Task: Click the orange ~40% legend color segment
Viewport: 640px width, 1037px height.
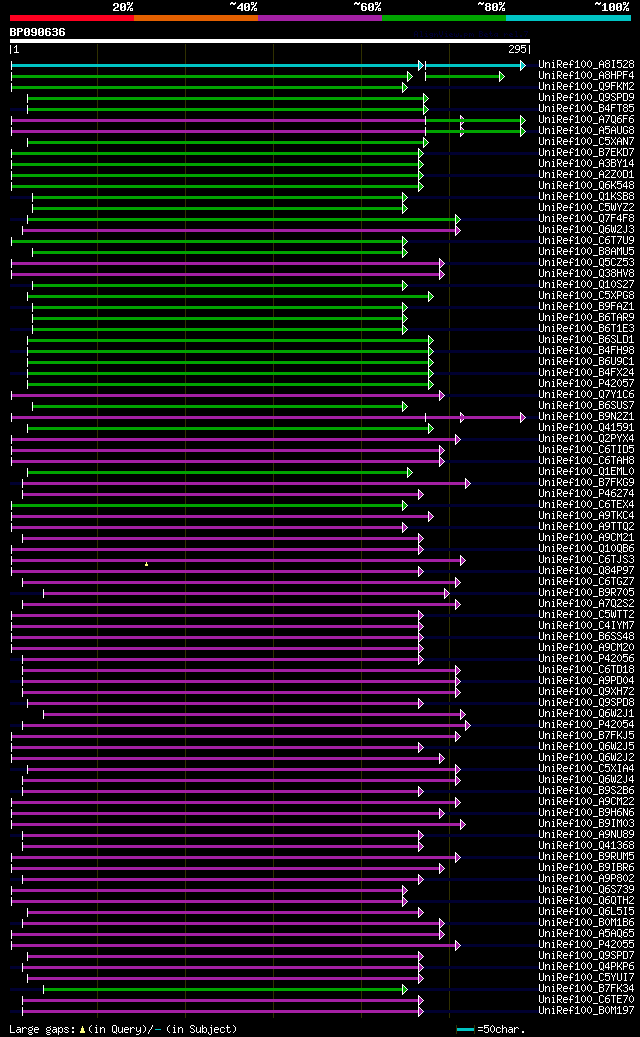Action: (x=196, y=18)
